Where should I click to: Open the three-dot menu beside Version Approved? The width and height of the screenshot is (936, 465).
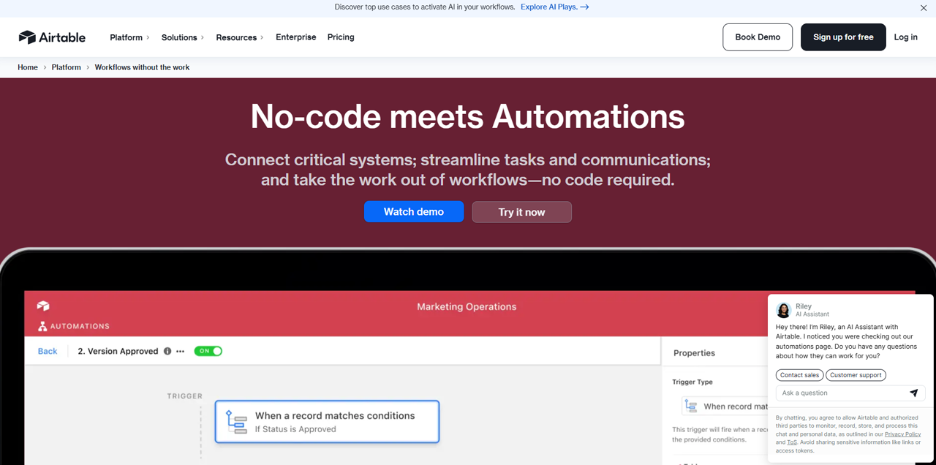(180, 351)
